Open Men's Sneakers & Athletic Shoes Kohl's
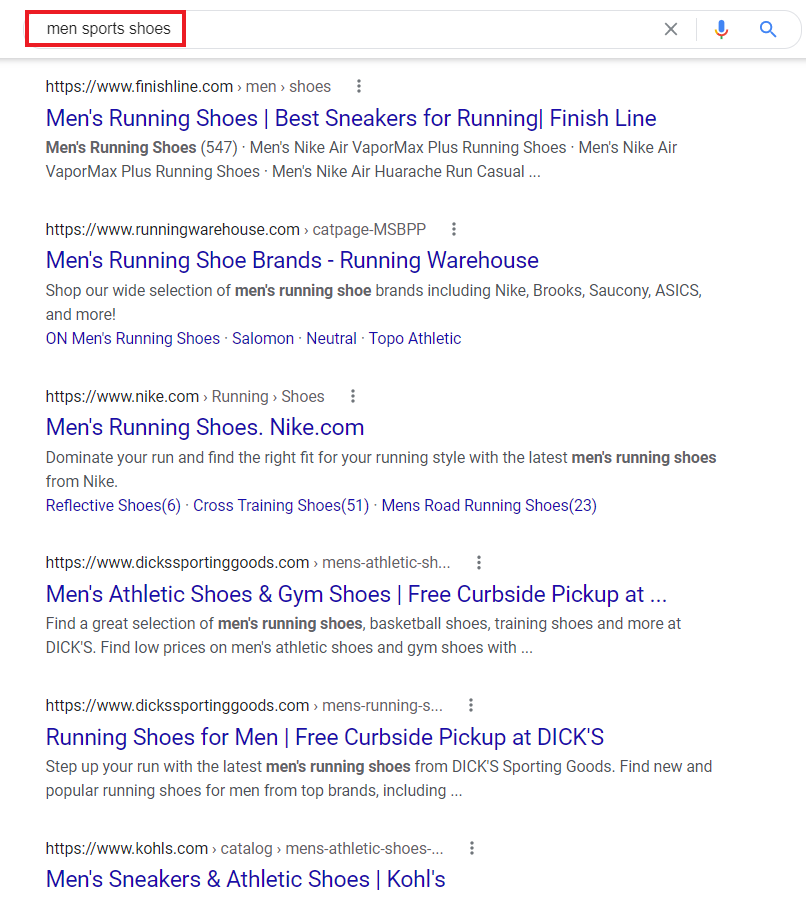 click(x=245, y=879)
